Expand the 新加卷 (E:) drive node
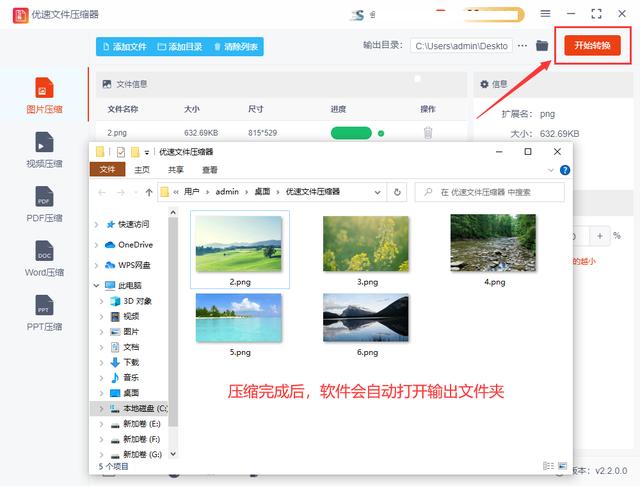The height and width of the screenshot is (486, 640). click(x=102, y=424)
